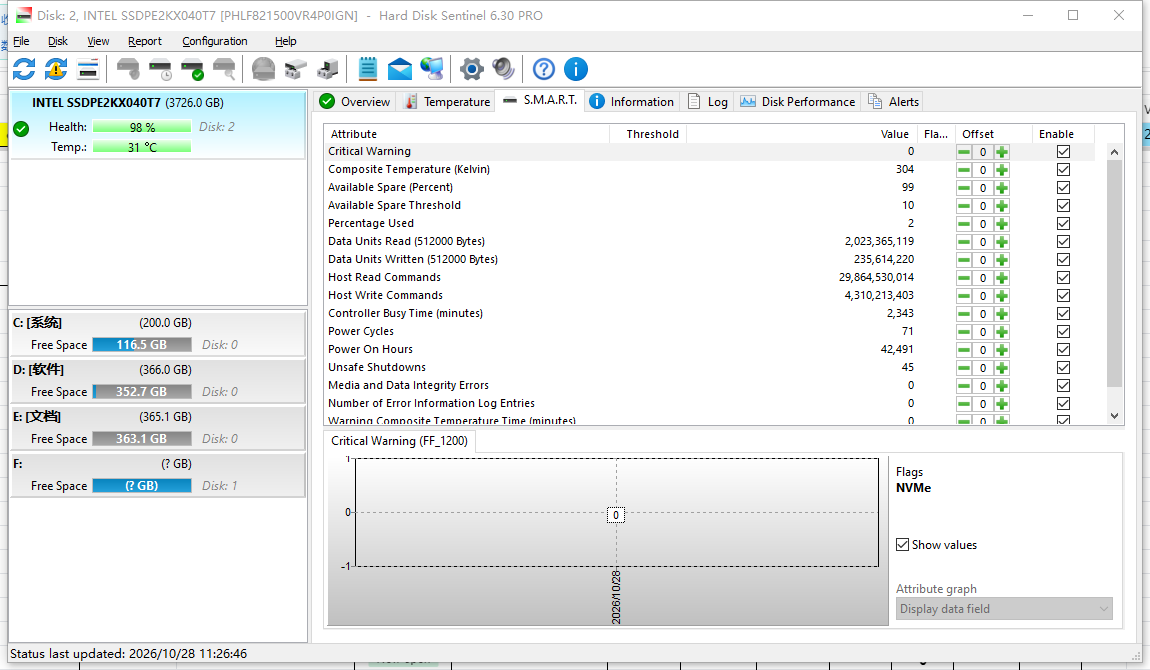Image resolution: width=1150 pixels, height=670 pixels.
Task: Click the disk with drawers toolbar icon
Action: [x=296, y=70]
